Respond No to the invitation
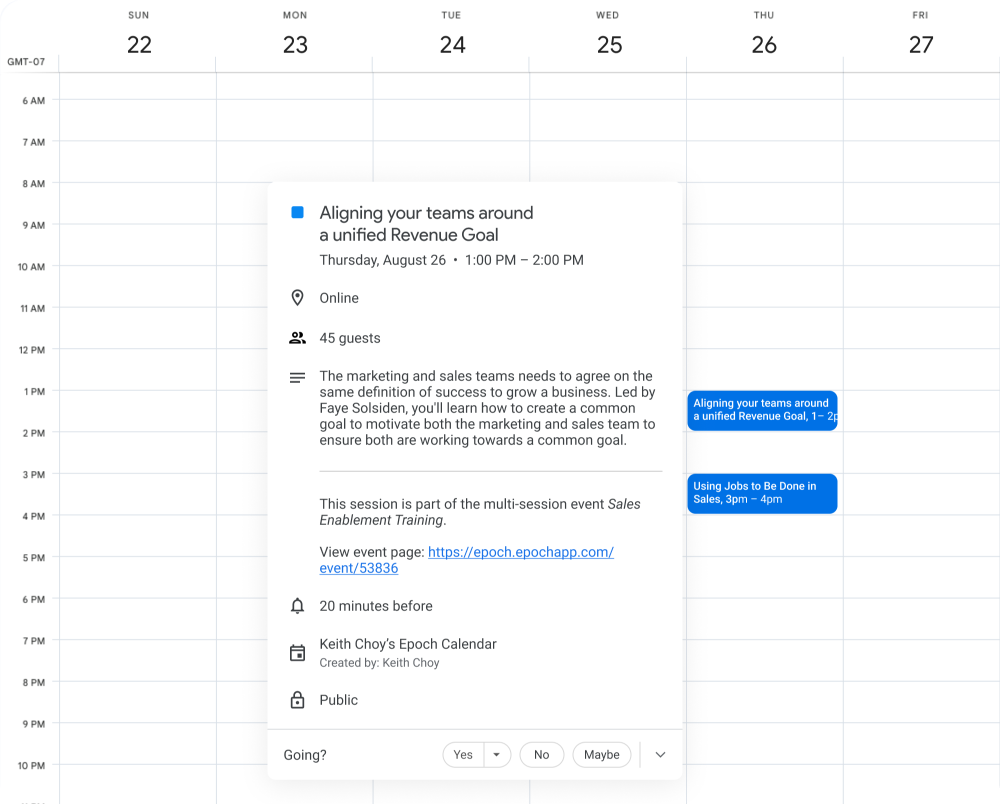This screenshot has width=1000, height=804. pos(541,754)
